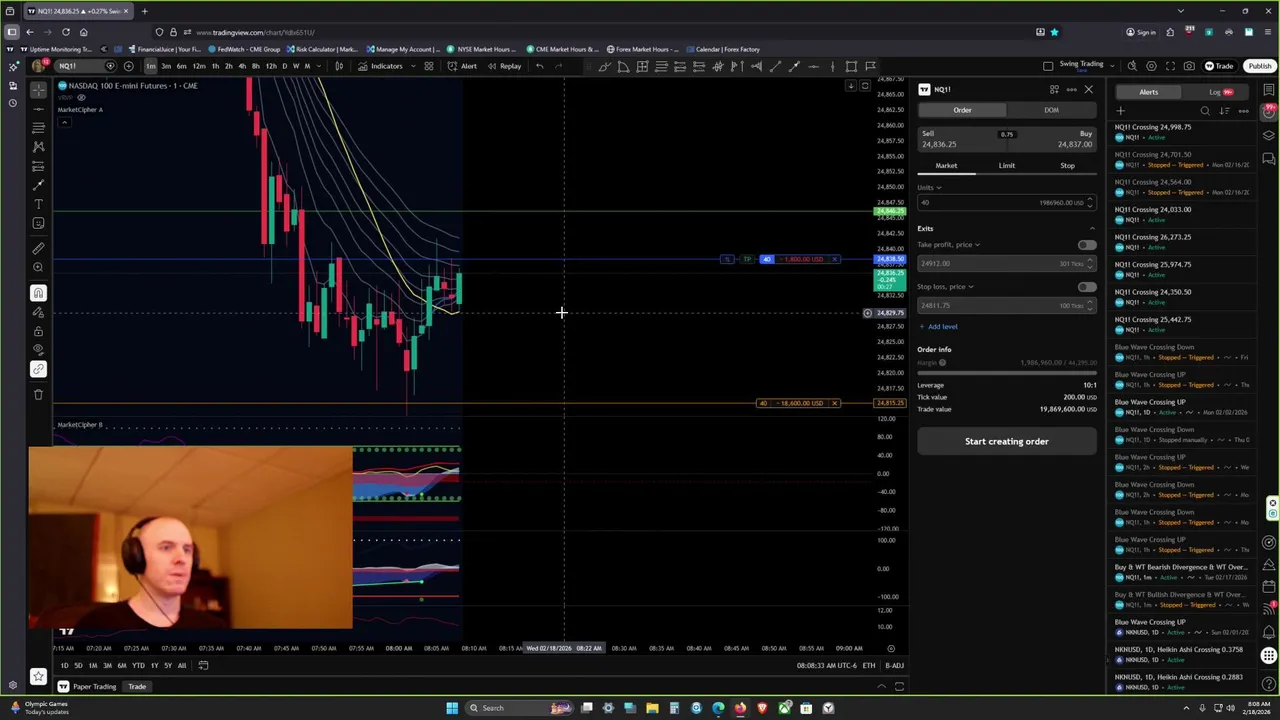Toggle hide all drawings eye tool
This screenshot has height=720, width=1280.
pos(38,350)
